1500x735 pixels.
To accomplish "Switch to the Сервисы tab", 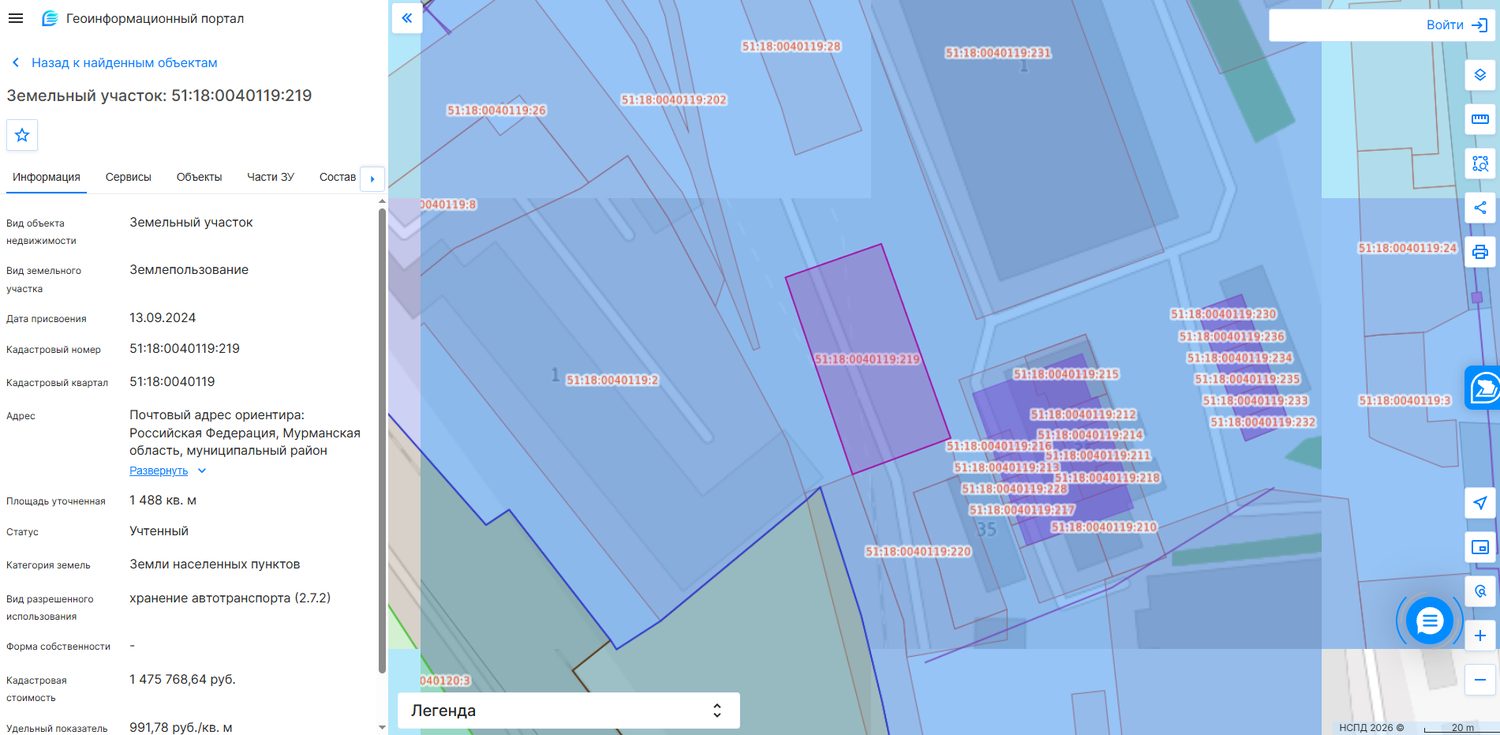I will click(x=128, y=177).
